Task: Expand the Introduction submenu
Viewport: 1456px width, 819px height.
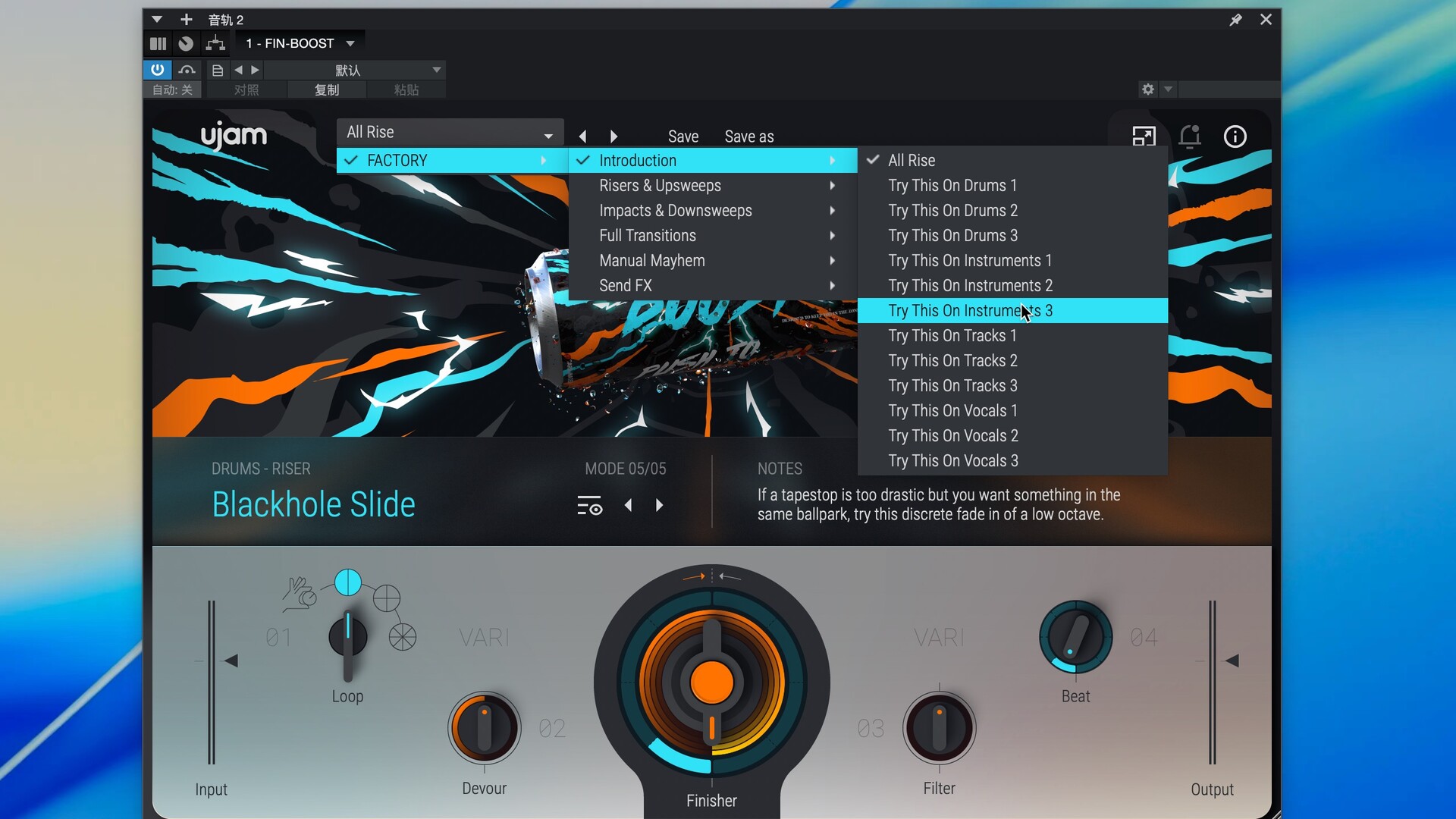Action: pos(712,160)
